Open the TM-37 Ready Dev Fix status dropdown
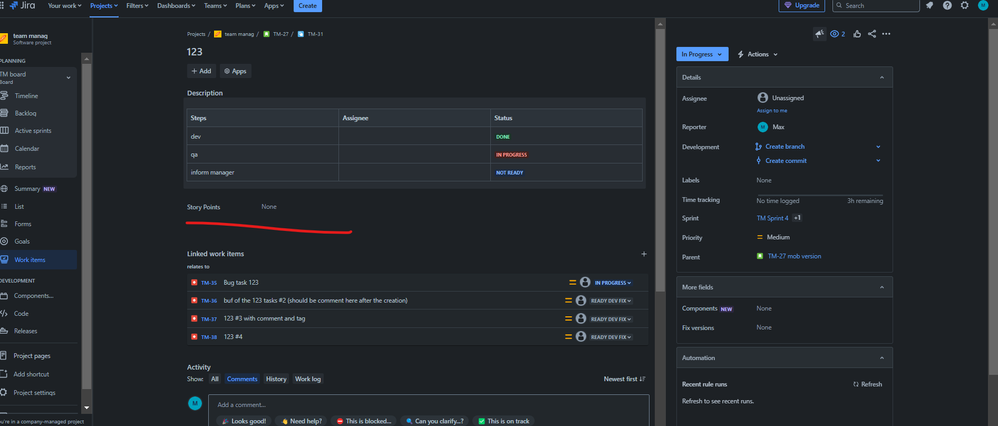 (611, 319)
